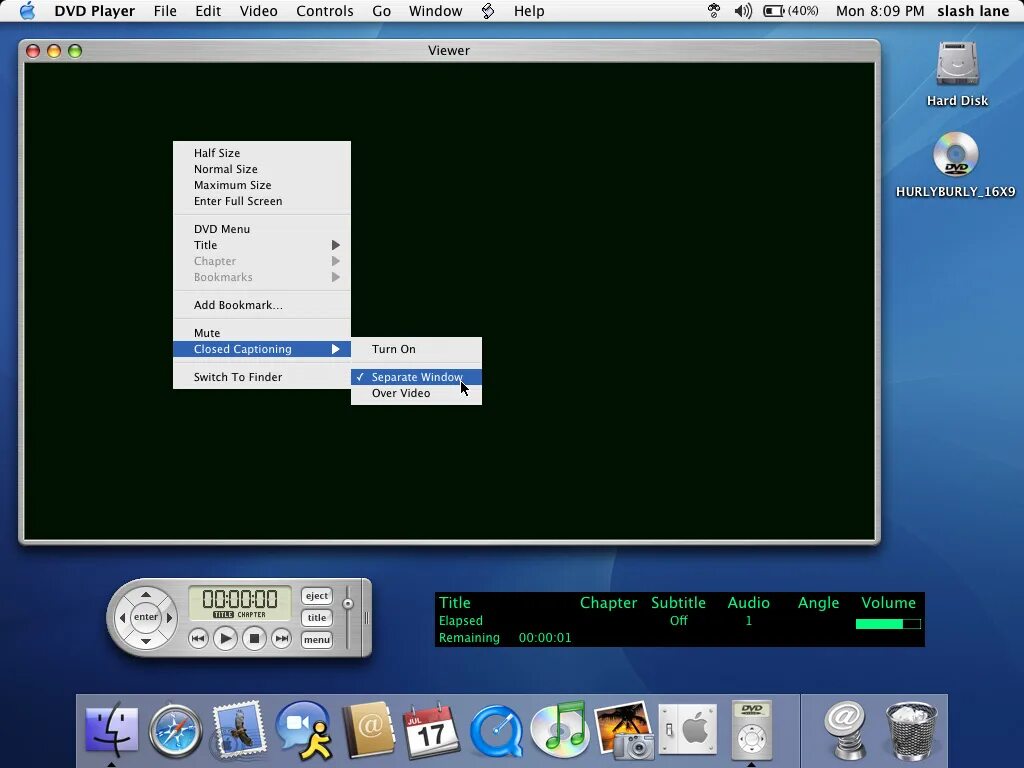This screenshot has width=1024, height=768.
Task: Click the controller drawer handle
Action: click(x=366, y=617)
